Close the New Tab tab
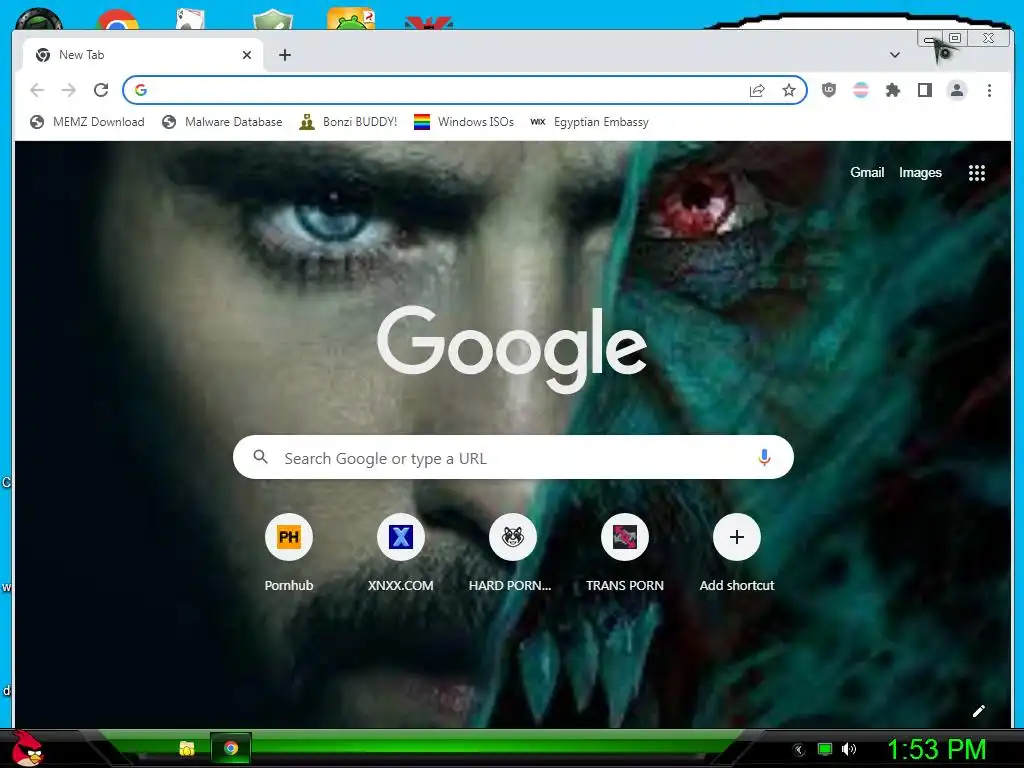 click(x=246, y=55)
